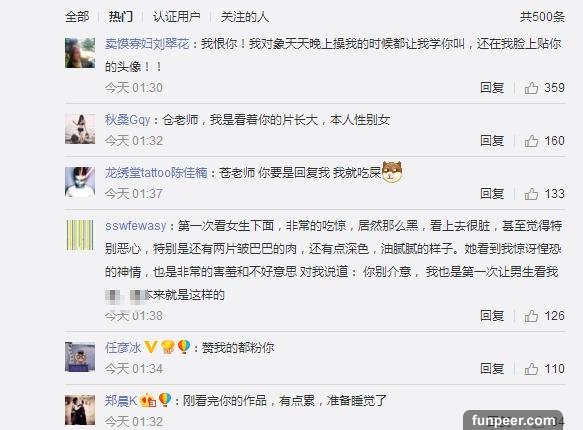
Task: Click the balloon icon beside 郑晨K
Action: pyautogui.click(x=165, y=400)
